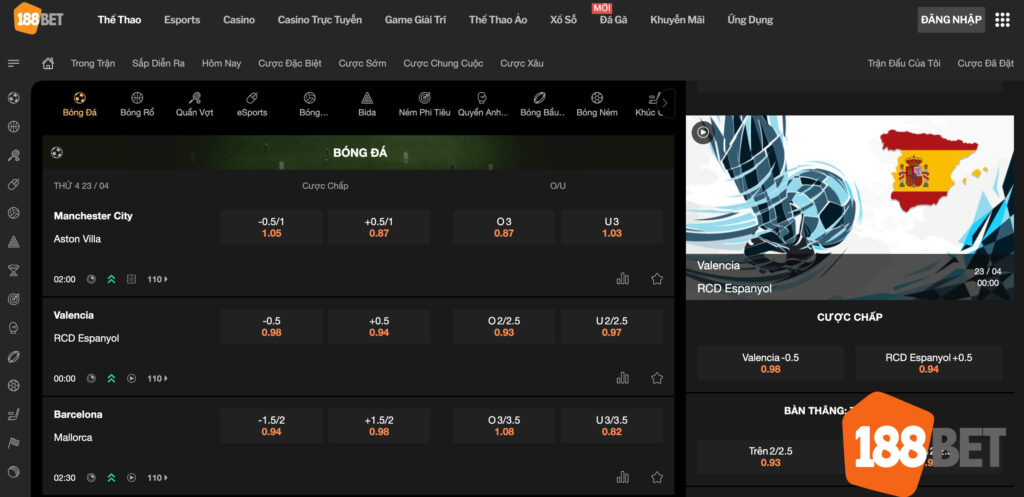Open the apps grid menu icon
The width and height of the screenshot is (1024, 497).
(x=1002, y=20)
